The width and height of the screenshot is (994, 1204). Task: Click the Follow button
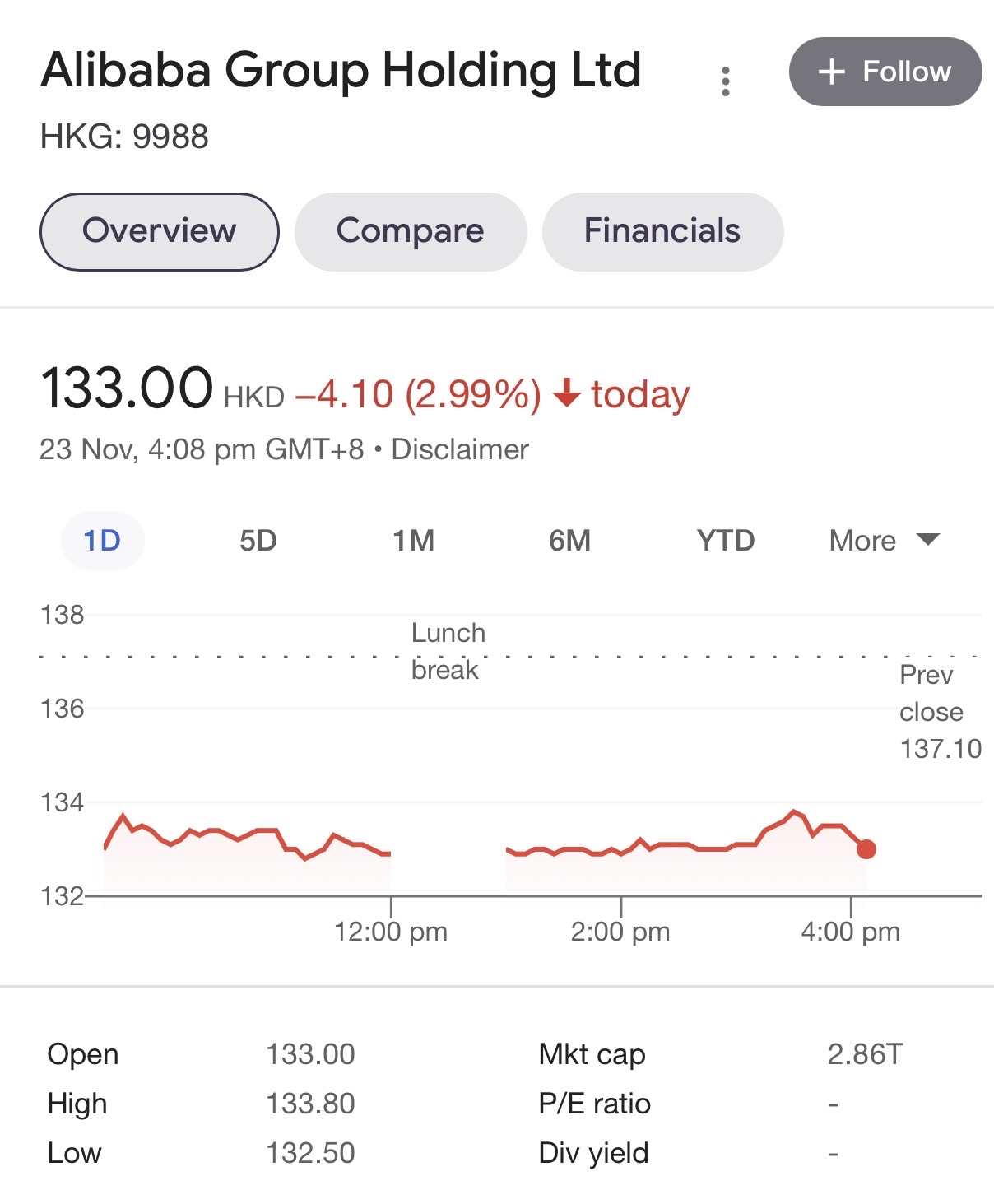tap(885, 72)
